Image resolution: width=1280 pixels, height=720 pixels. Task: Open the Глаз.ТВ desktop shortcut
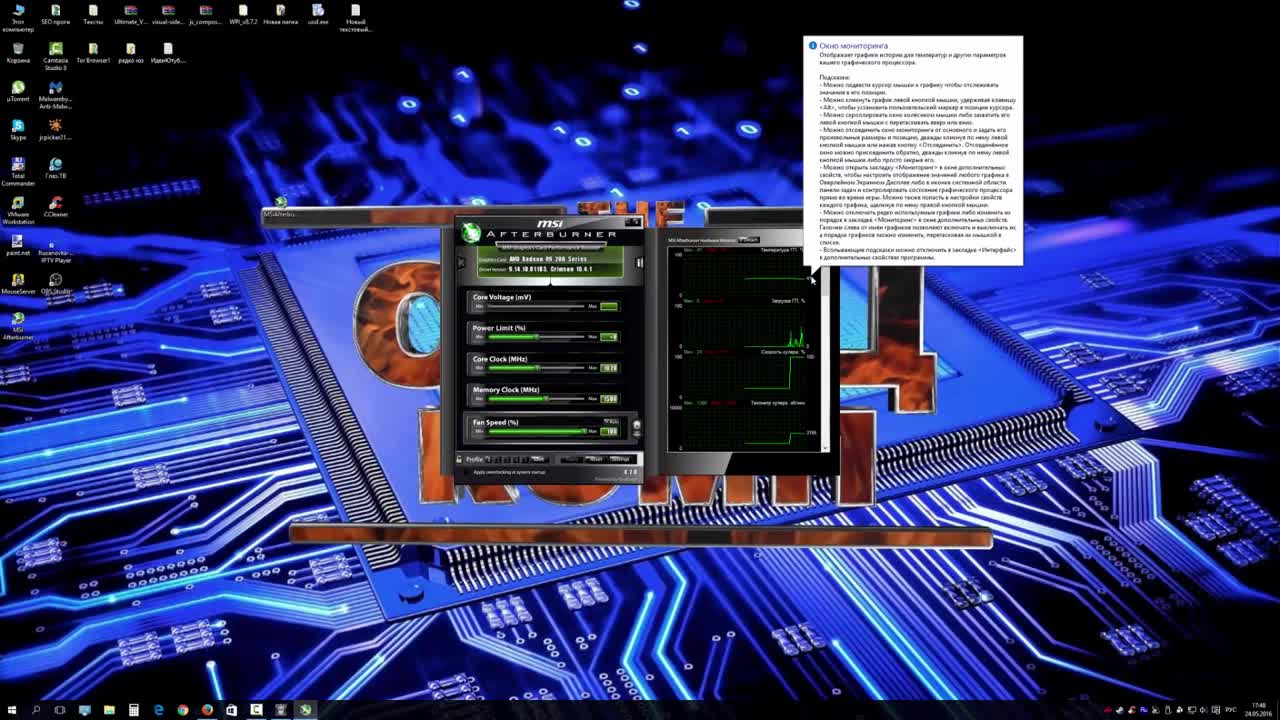pyautogui.click(x=55, y=168)
